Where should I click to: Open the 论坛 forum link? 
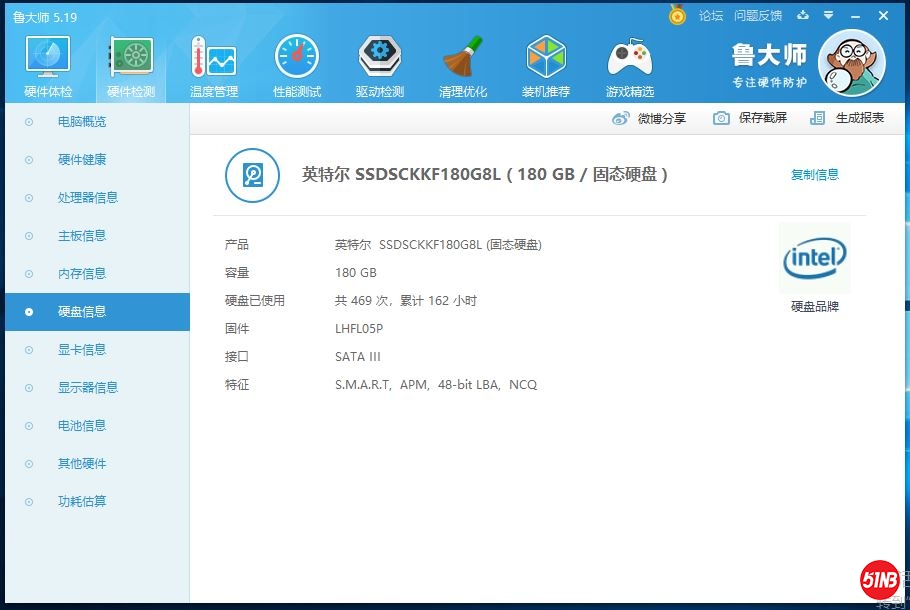tap(711, 16)
